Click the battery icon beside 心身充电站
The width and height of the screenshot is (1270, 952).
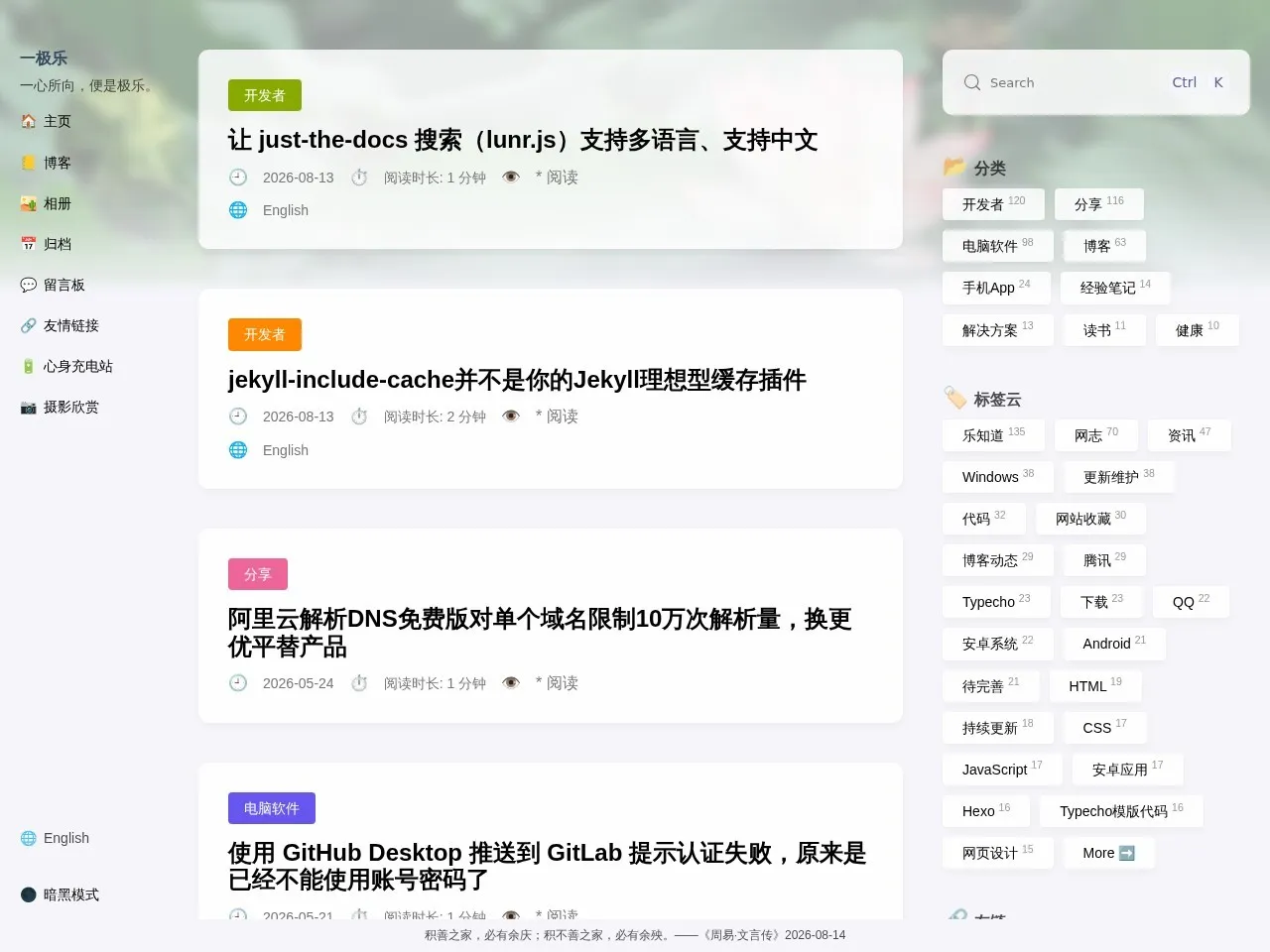[28, 366]
